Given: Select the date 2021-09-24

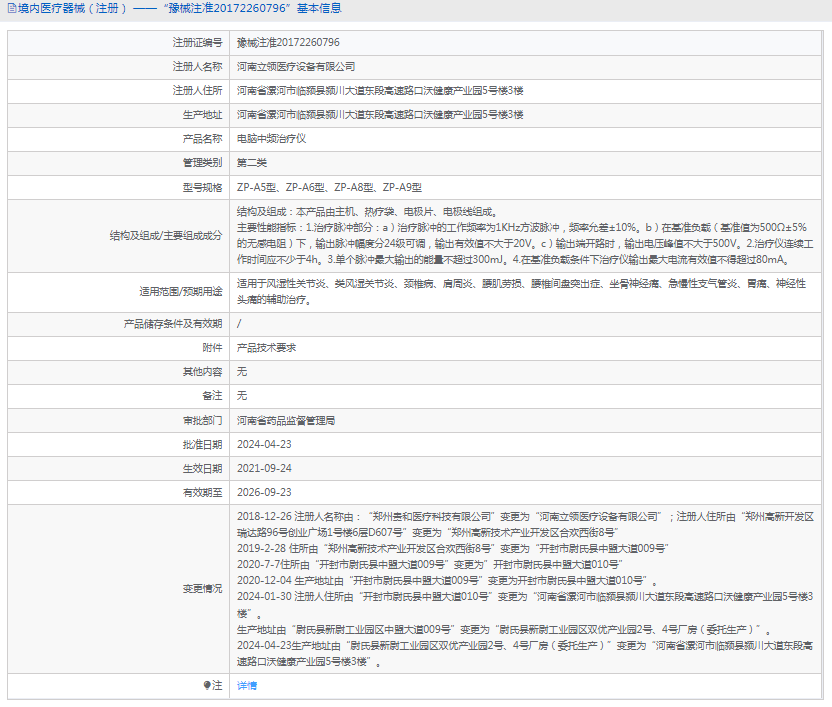Looking at the screenshot, I should tap(264, 469).
